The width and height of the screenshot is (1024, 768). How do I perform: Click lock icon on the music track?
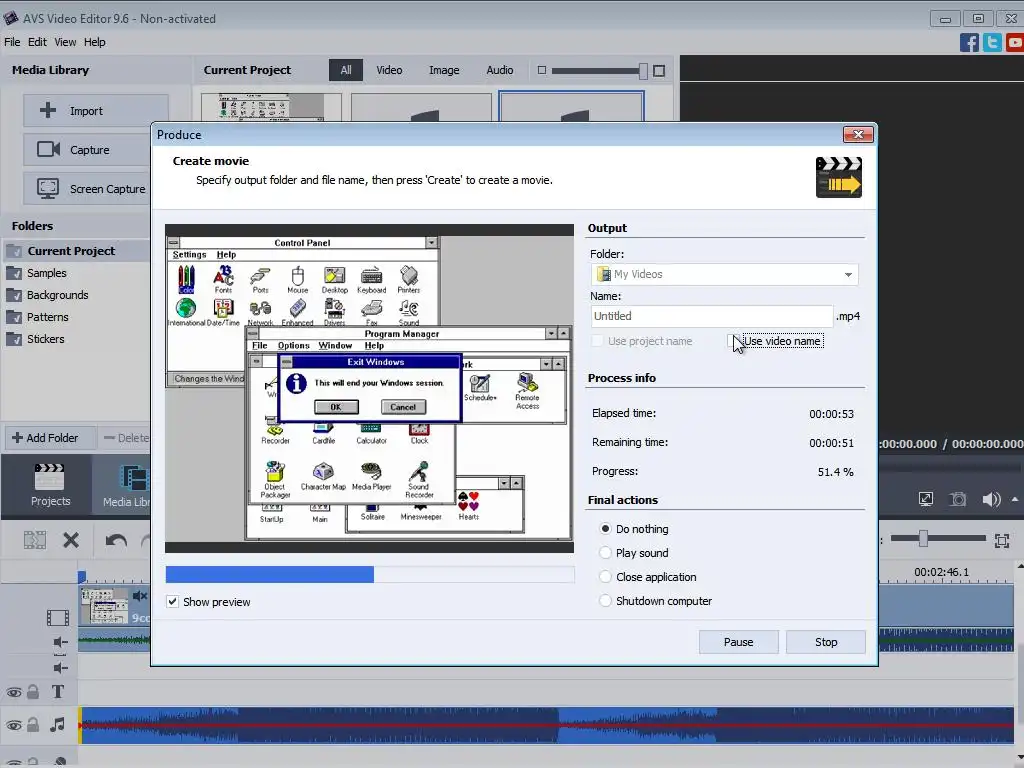[x=33, y=724]
